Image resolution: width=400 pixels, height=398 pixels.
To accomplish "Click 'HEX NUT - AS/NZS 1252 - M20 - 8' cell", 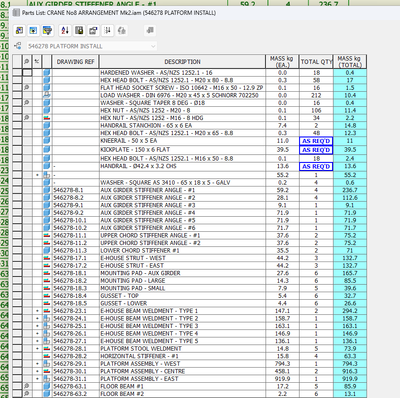I will point(182,110).
